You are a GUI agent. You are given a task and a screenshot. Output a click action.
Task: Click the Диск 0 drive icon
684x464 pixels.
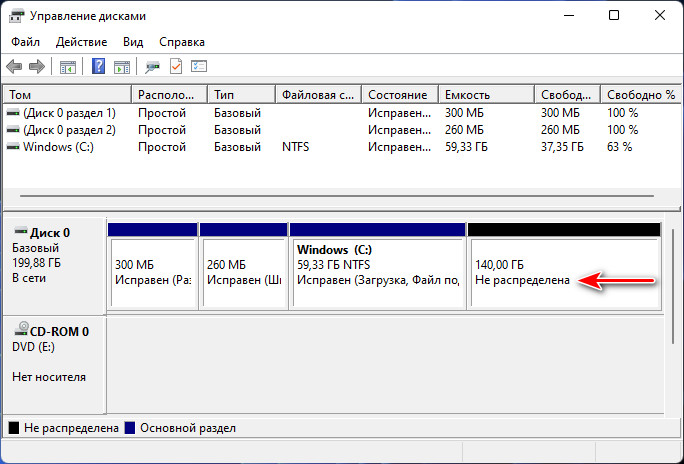[x=21, y=231]
